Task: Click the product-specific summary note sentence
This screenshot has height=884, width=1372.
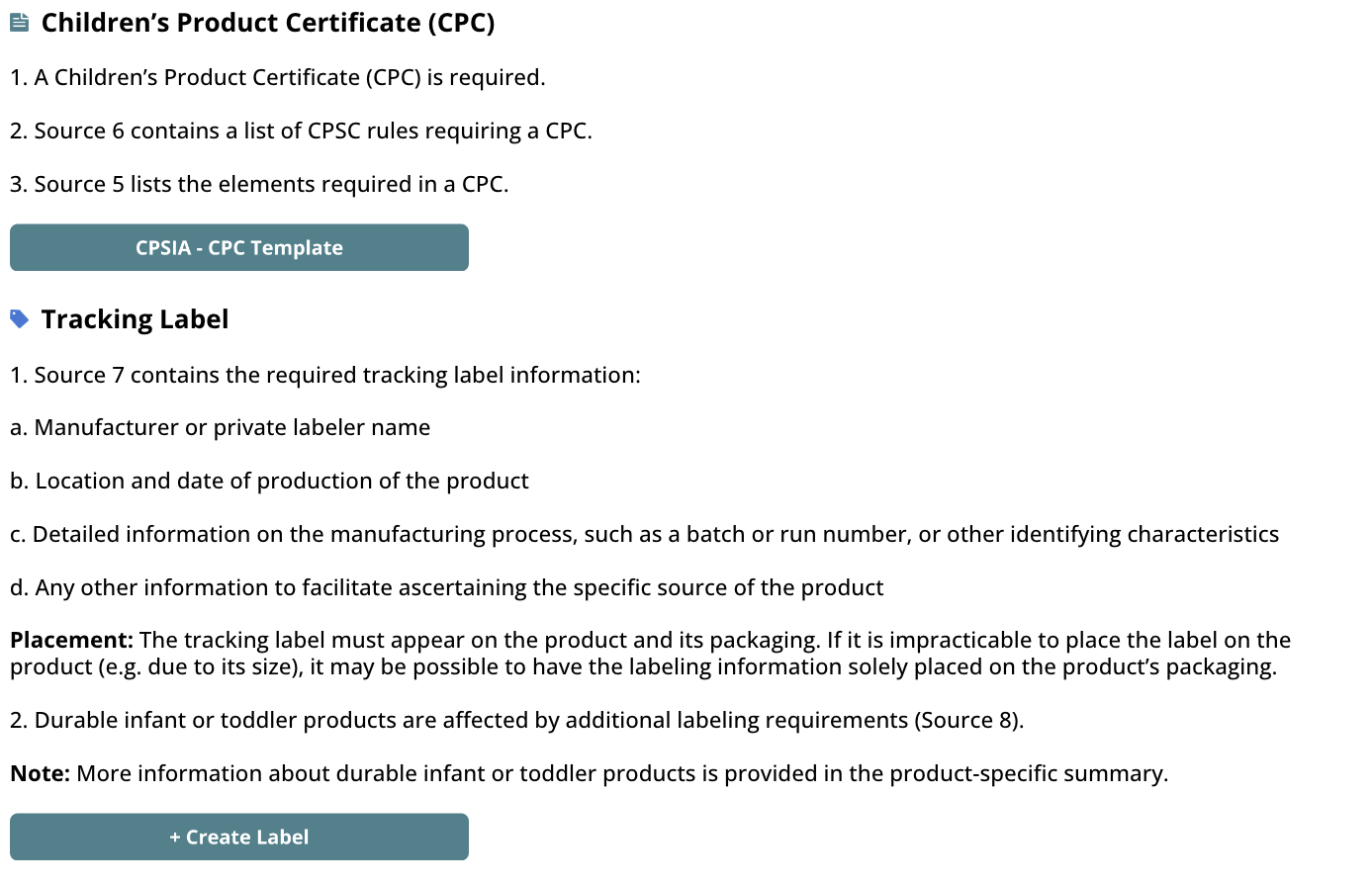Action: [622, 773]
